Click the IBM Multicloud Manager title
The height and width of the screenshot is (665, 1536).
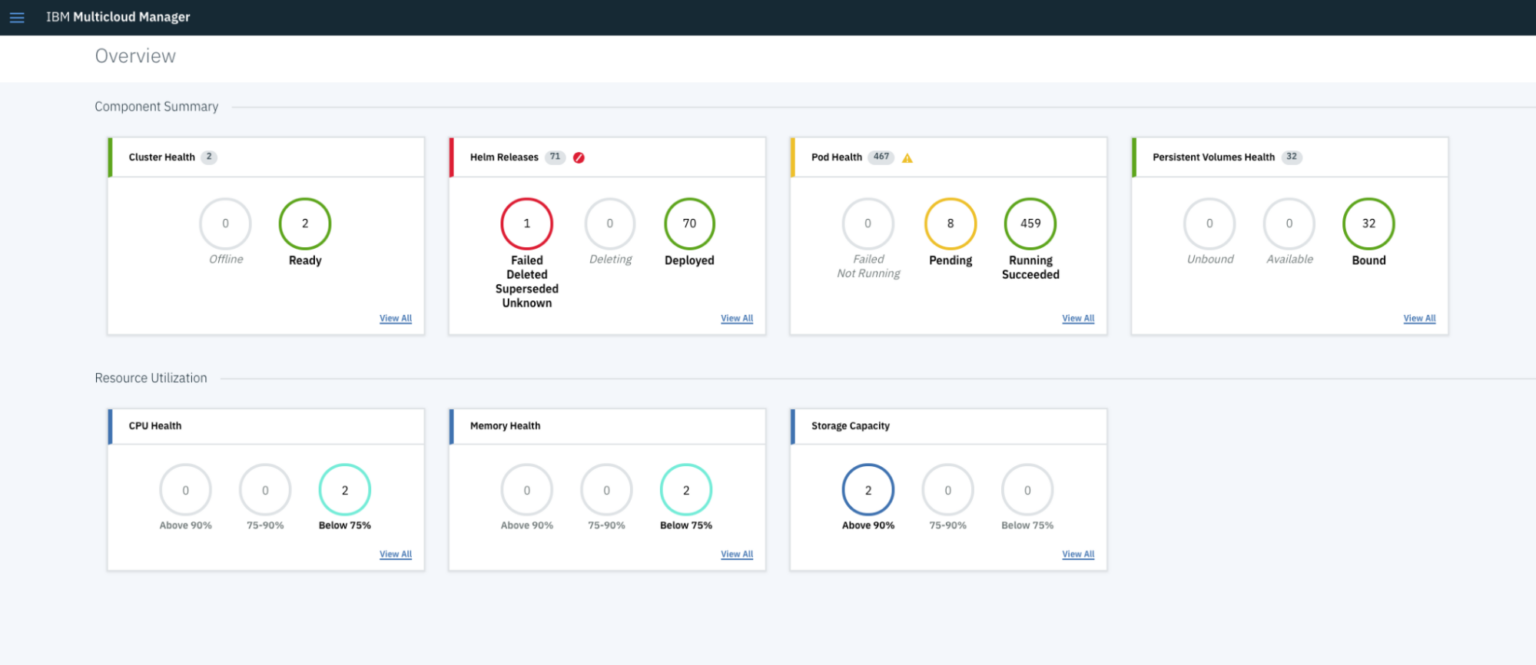(x=119, y=16)
